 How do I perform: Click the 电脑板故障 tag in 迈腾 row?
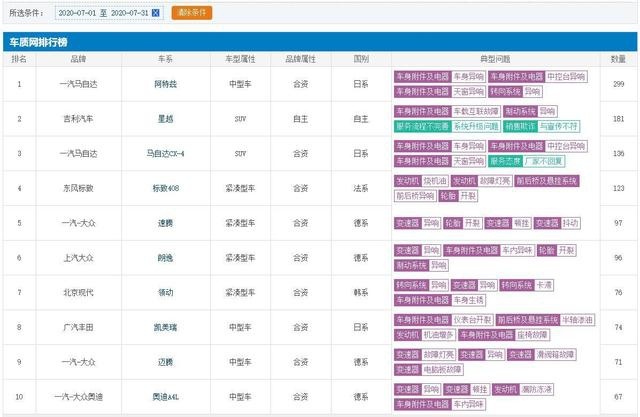click(442, 370)
